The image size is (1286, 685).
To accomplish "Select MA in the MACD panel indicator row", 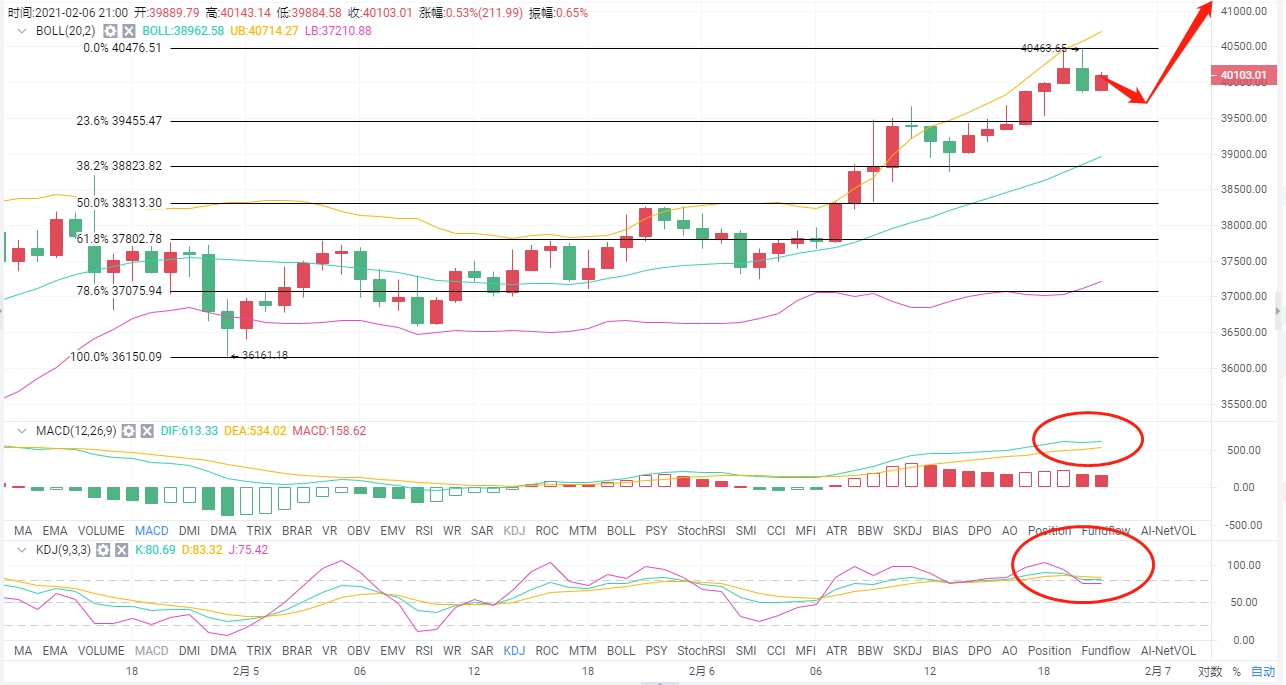I will [x=23, y=530].
